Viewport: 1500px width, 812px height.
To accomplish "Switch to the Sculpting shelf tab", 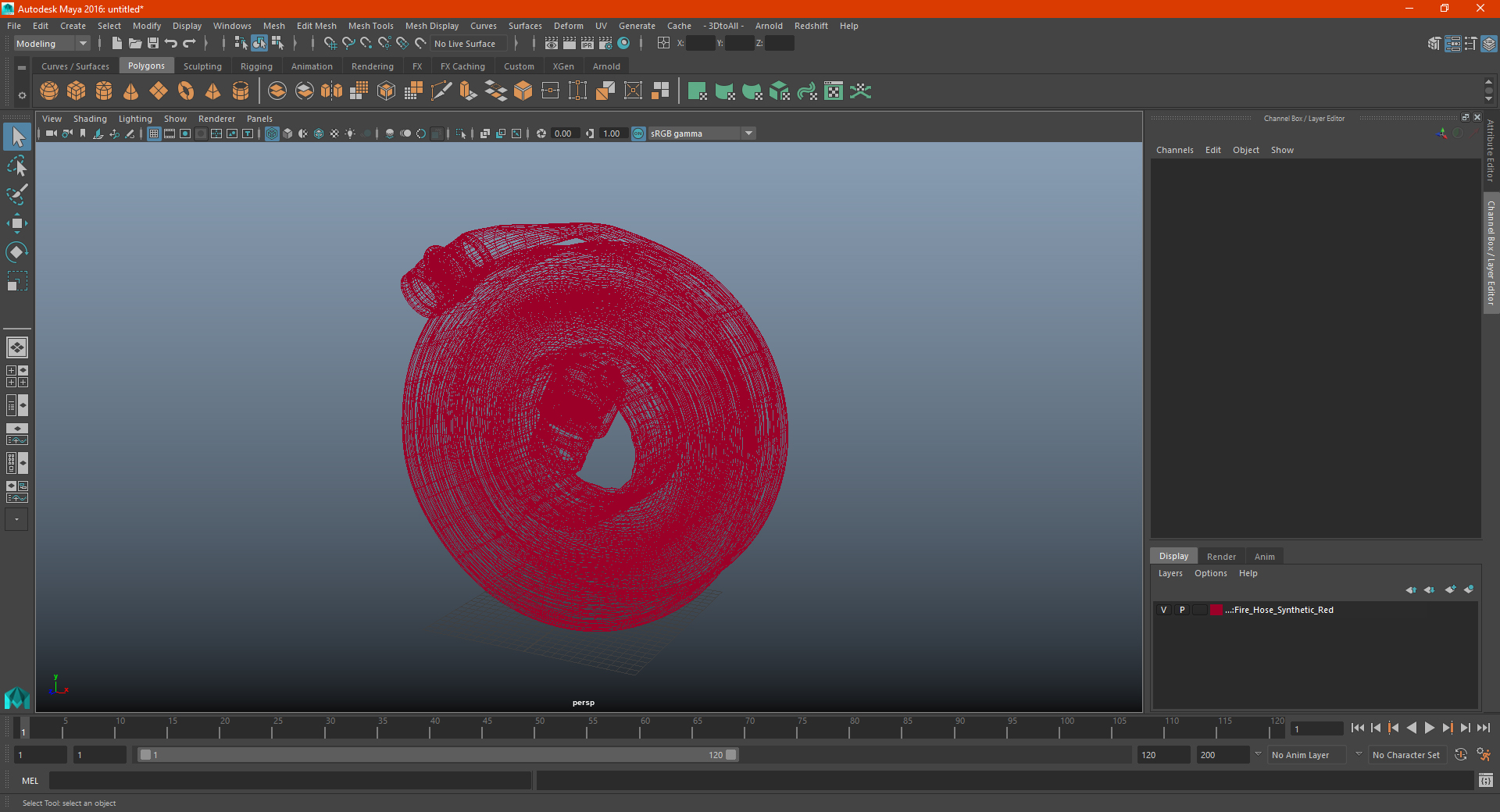I will (x=202, y=66).
